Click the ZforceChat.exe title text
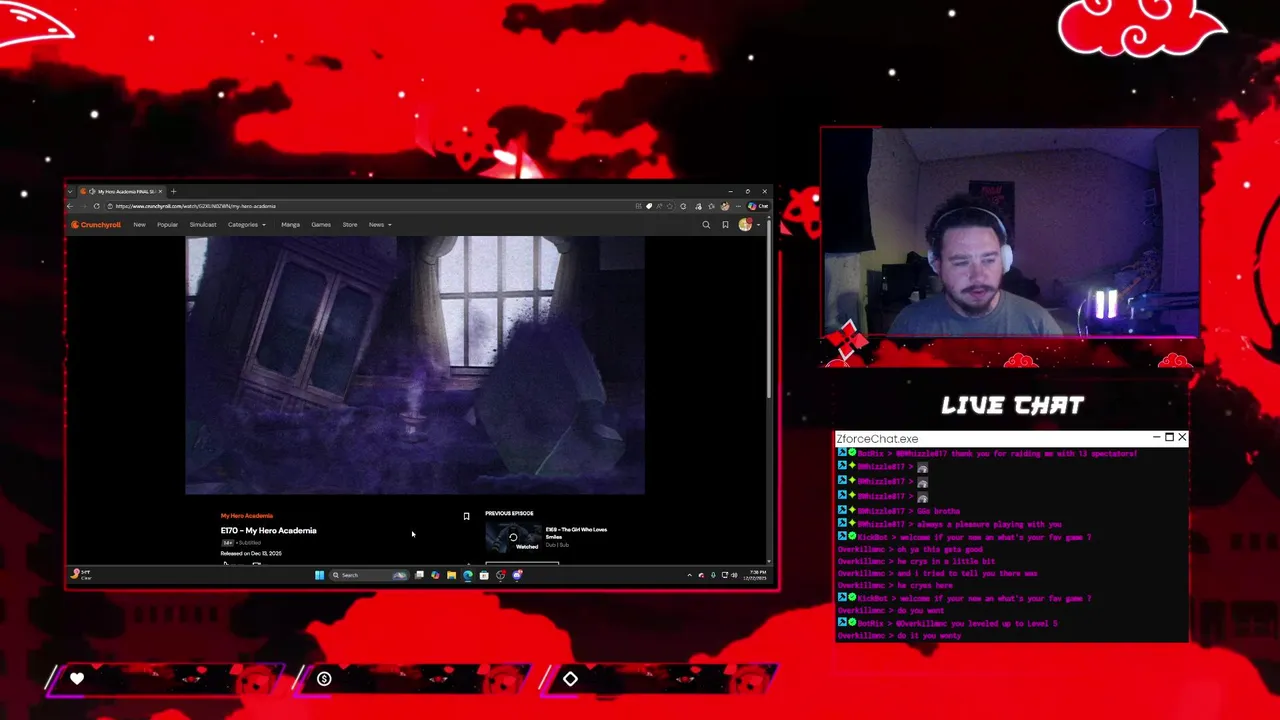This screenshot has height=720, width=1280. pyautogui.click(x=877, y=439)
